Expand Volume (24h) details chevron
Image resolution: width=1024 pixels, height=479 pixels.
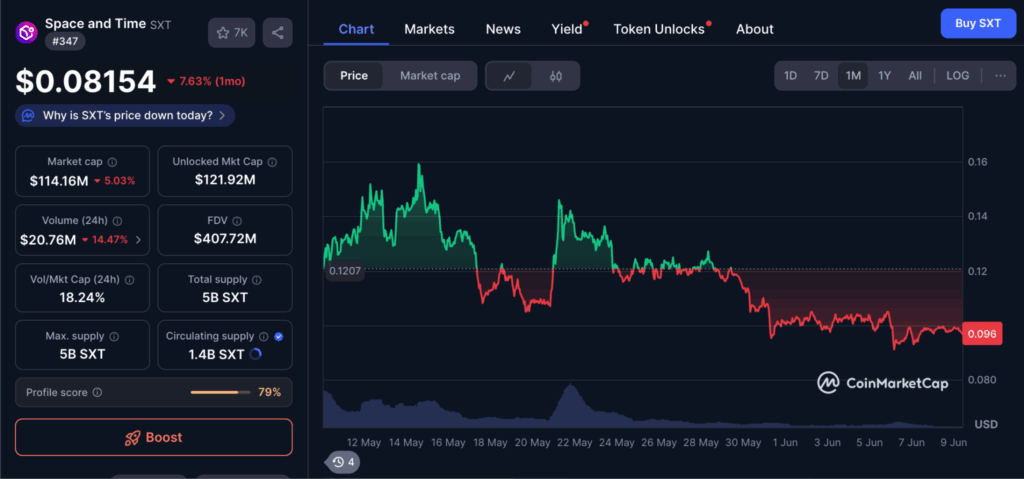click(x=138, y=240)
